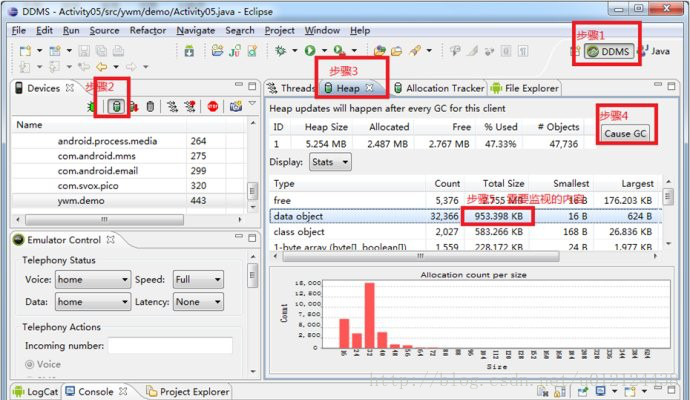The width and height of the screenshot is (690, 400).
Task: Minimize the Heap view panel
Action: 658,84
